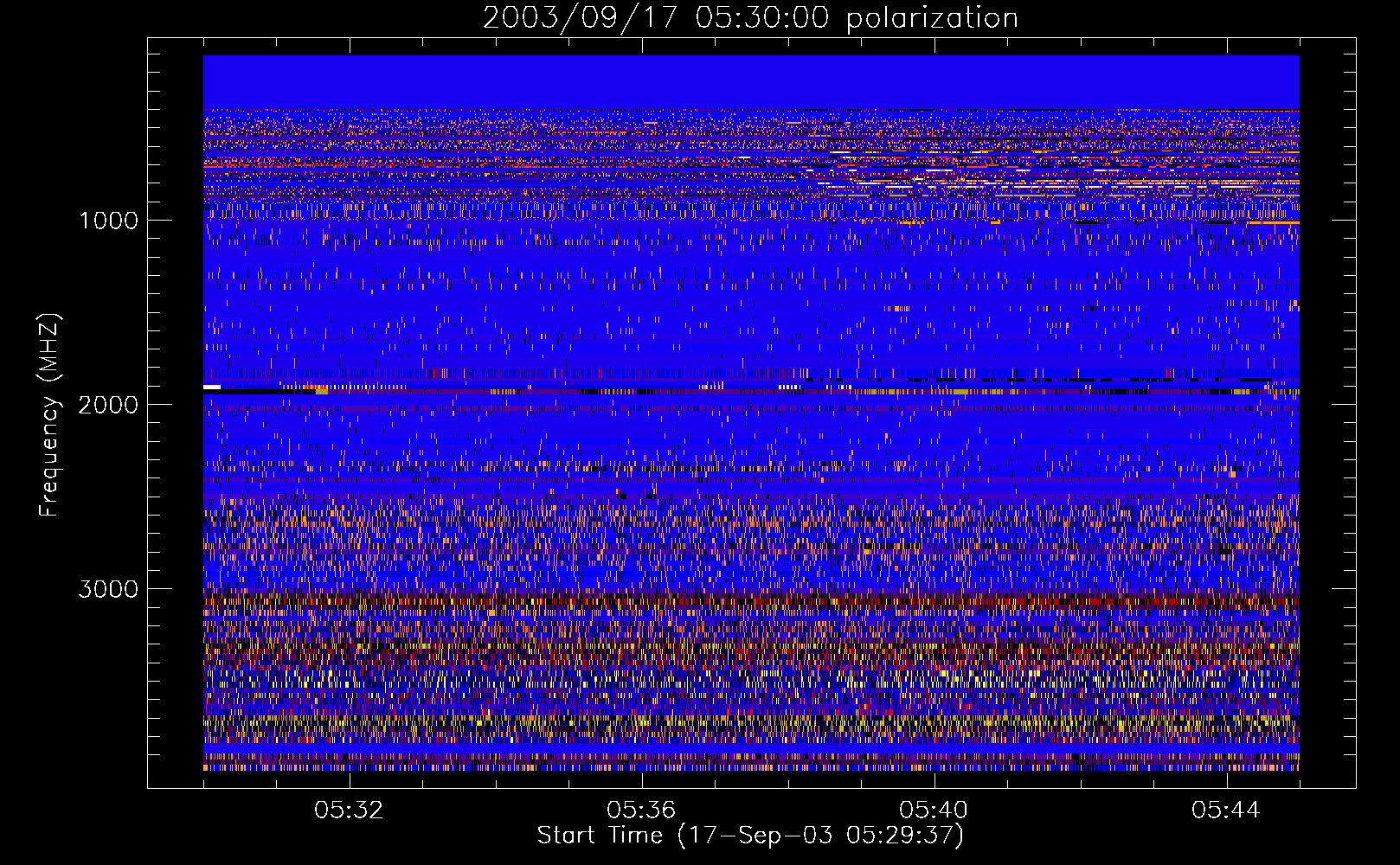This screenshot has height=865, width=1400.
Task: Click the "Start Time (17-Sep-03 05:29:37)" label
Action: tap(750, 836)
